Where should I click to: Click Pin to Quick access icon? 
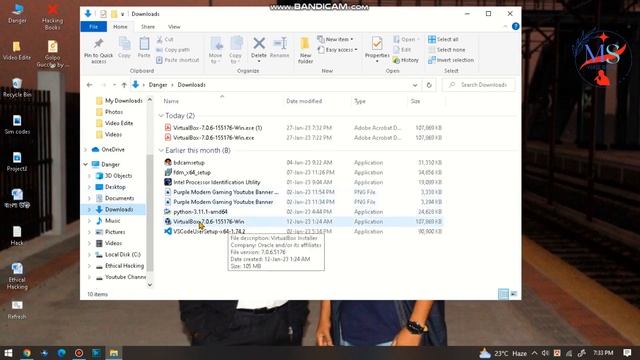pos(98,50)
